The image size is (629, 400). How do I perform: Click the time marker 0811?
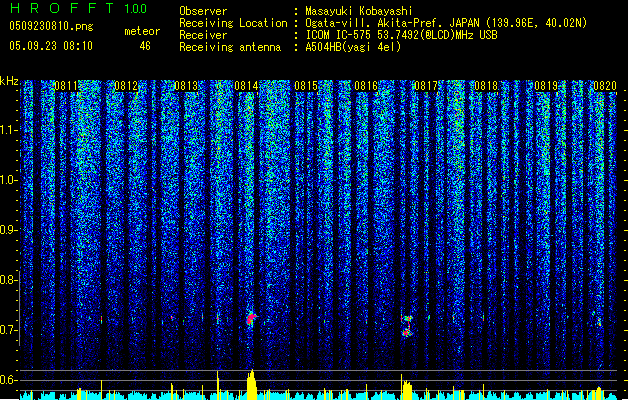point(66,86)
